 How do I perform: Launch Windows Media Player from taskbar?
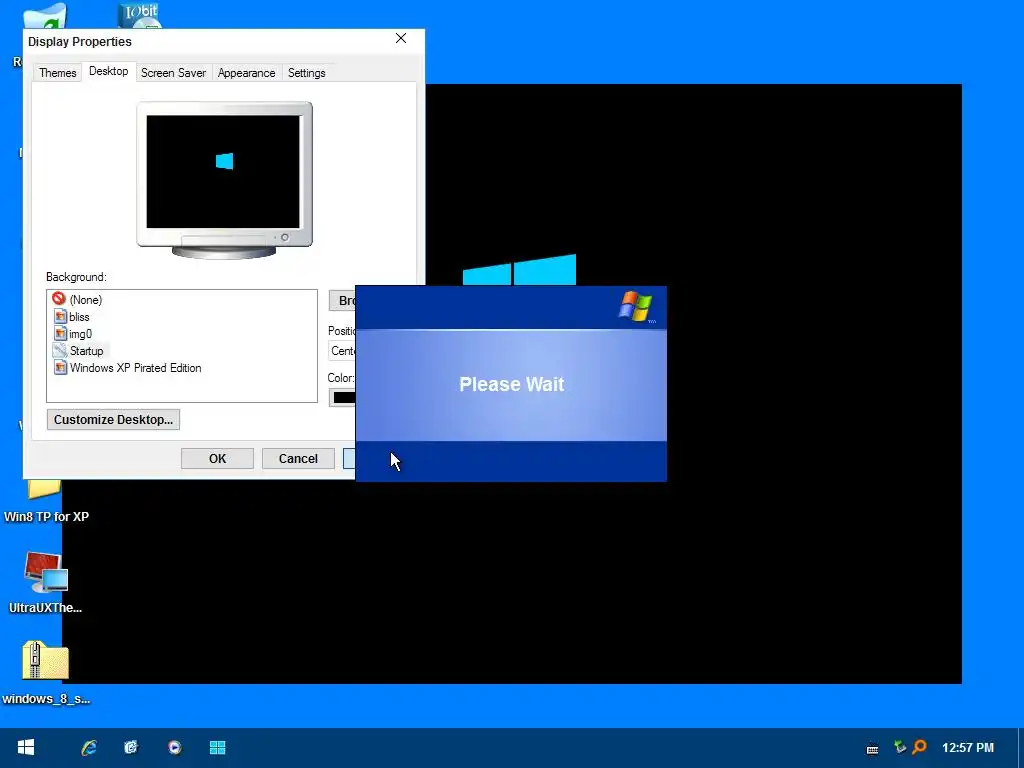(x=174, y=747)
